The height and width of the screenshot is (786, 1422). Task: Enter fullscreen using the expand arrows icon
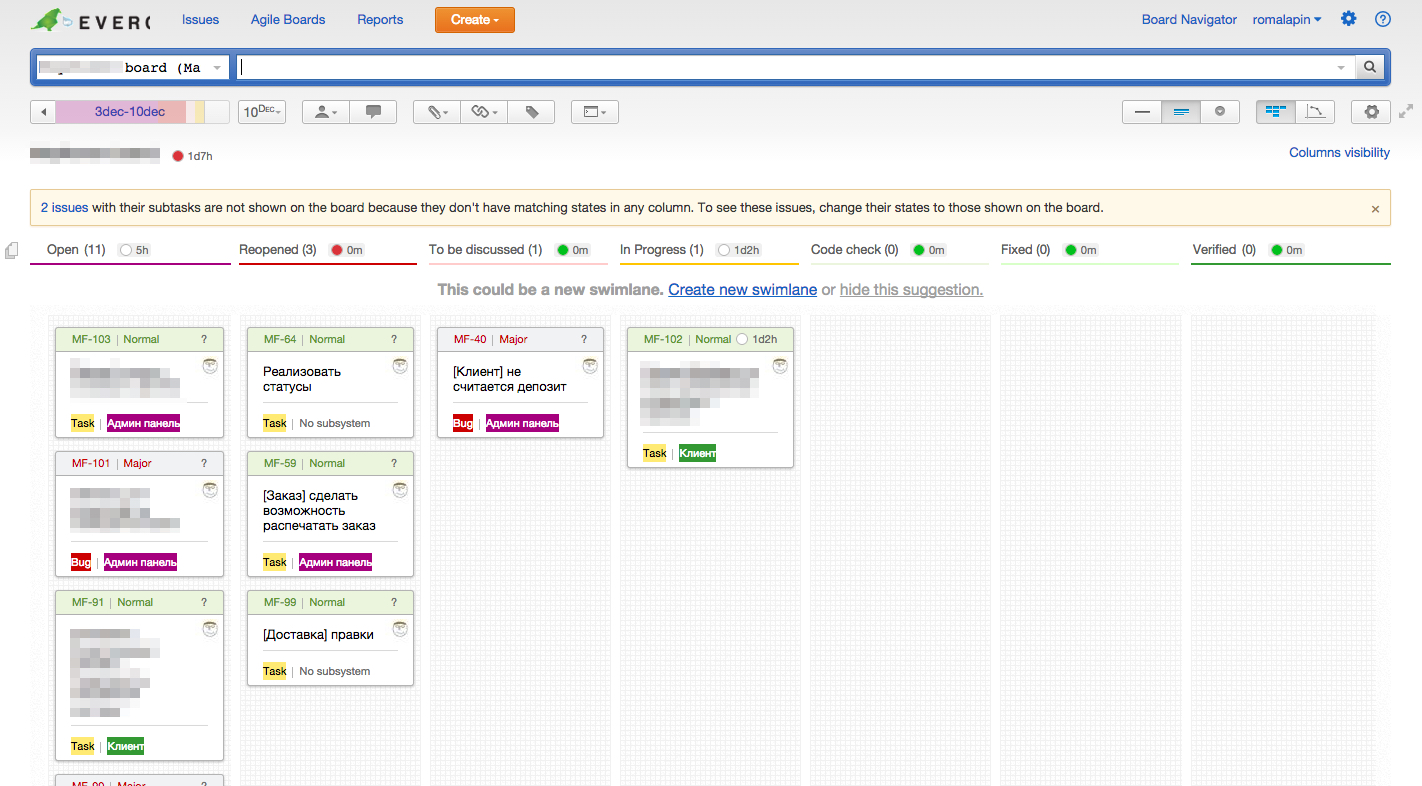click(1406, 111)
